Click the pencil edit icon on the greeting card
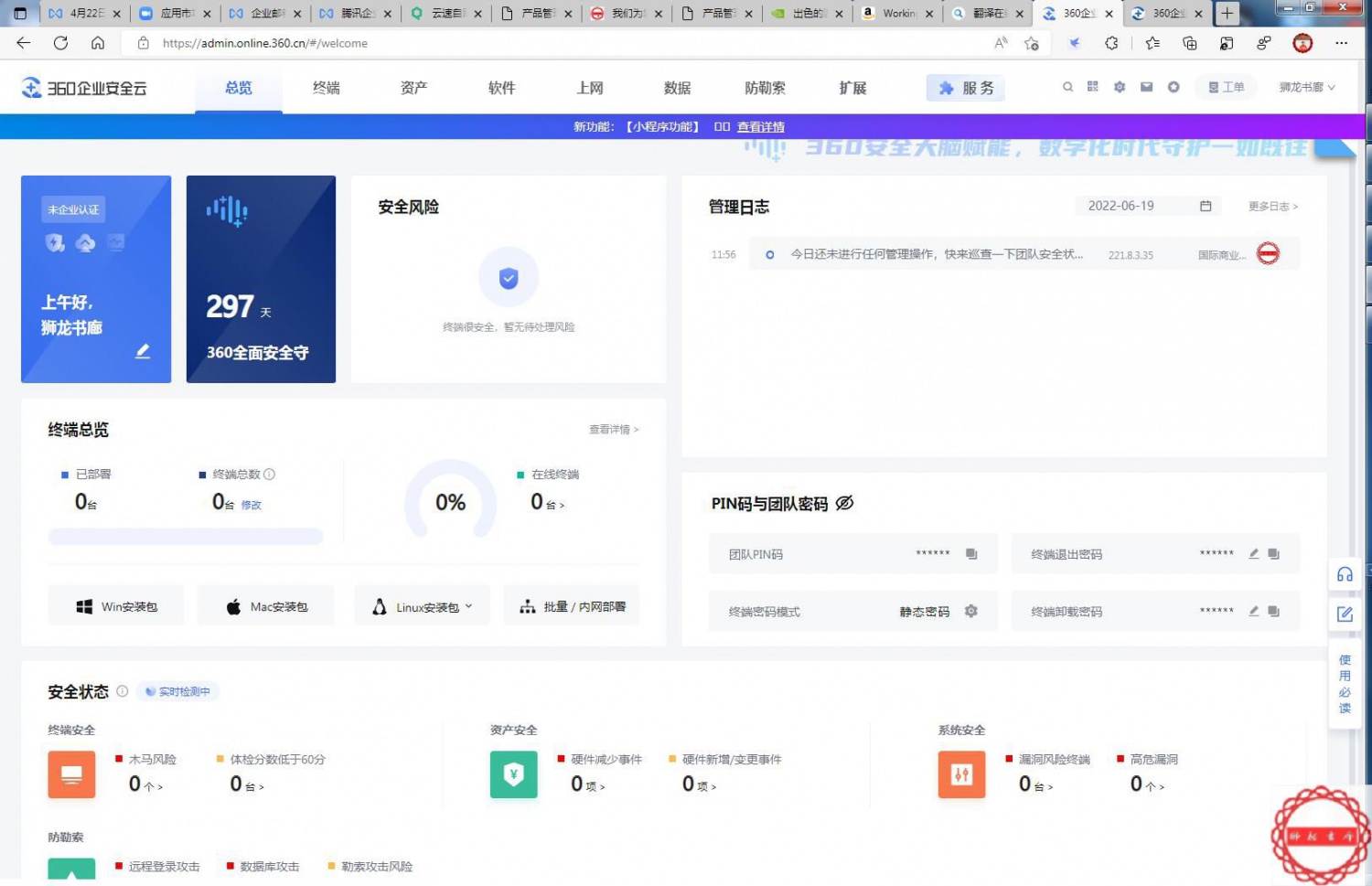 (x=143, y=351)
